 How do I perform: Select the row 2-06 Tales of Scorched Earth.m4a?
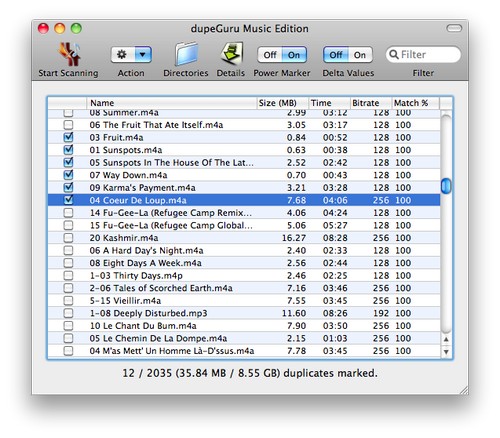(x=244, y=288)
